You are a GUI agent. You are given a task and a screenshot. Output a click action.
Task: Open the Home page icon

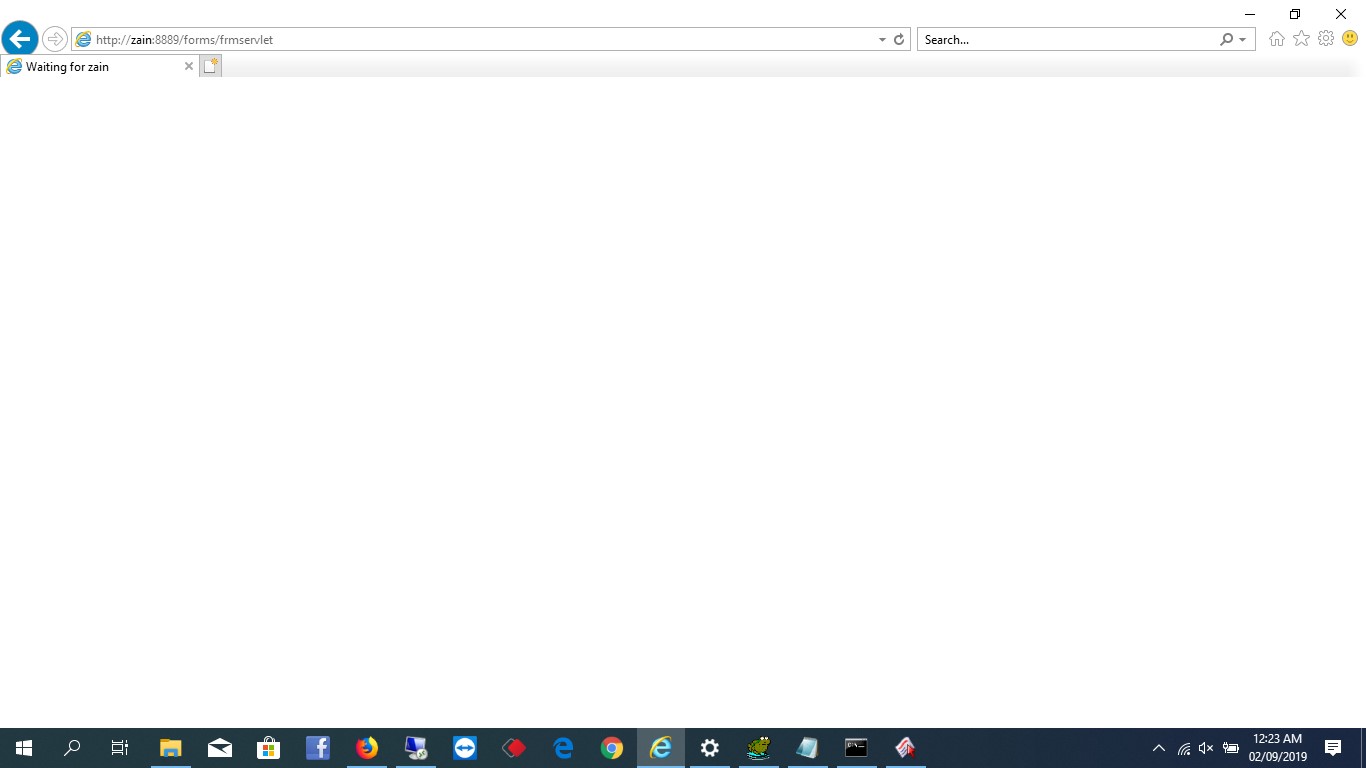pos(1277,39)
